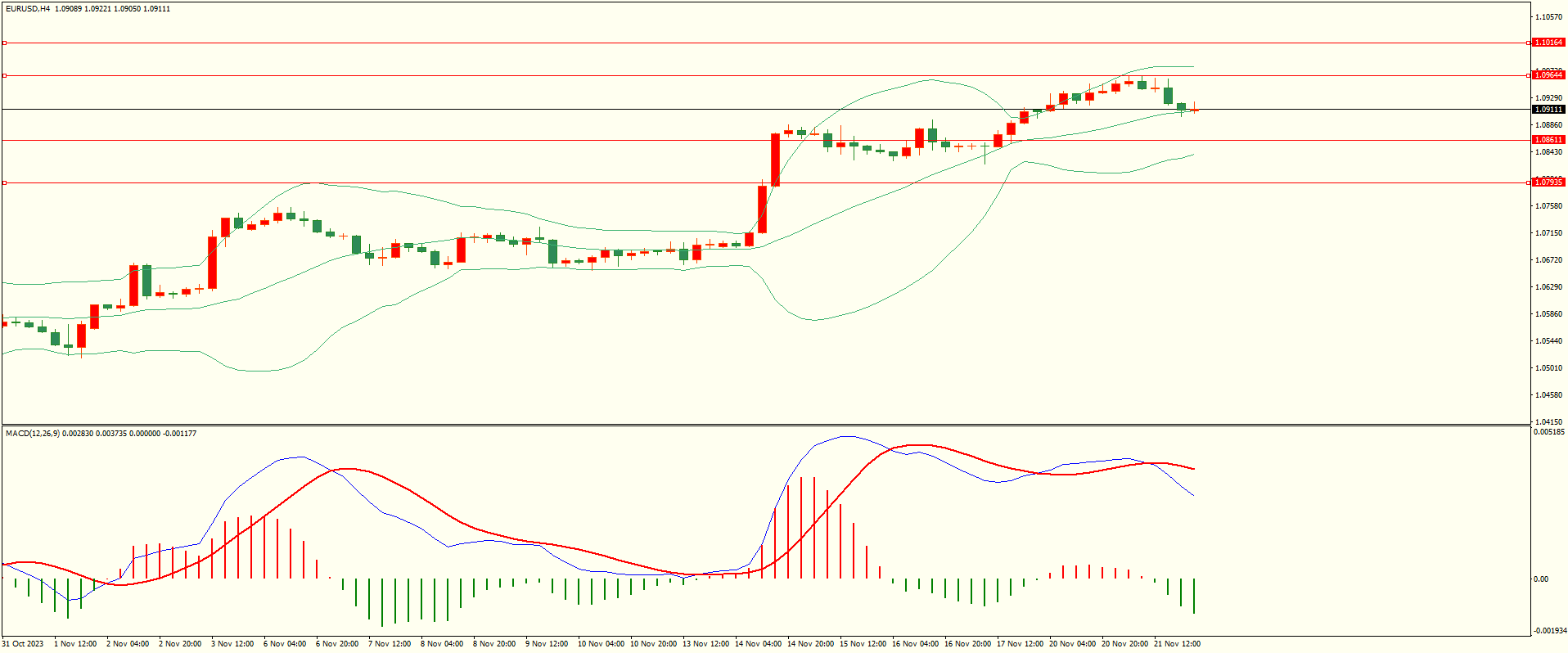Click the 13 Nov 12:00 time label
The image size is (1568, 653).
point(705,644)
